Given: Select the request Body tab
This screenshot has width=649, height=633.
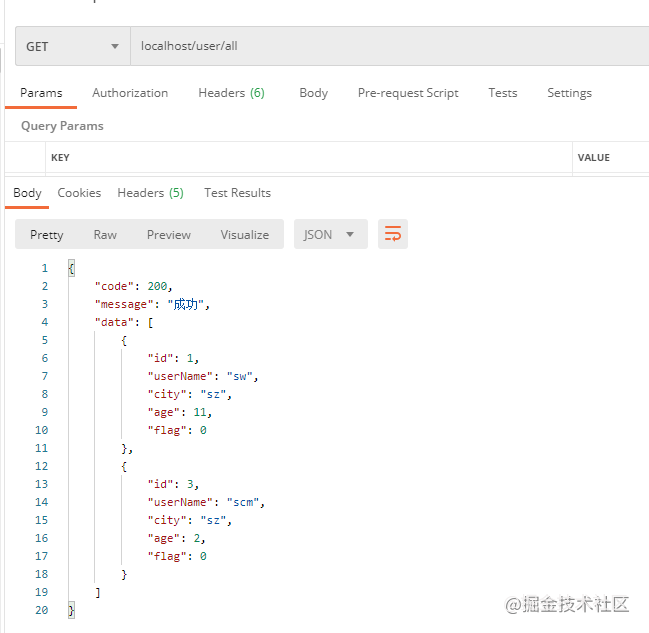Looking at the screenshot, I should (x=313, y=93).
